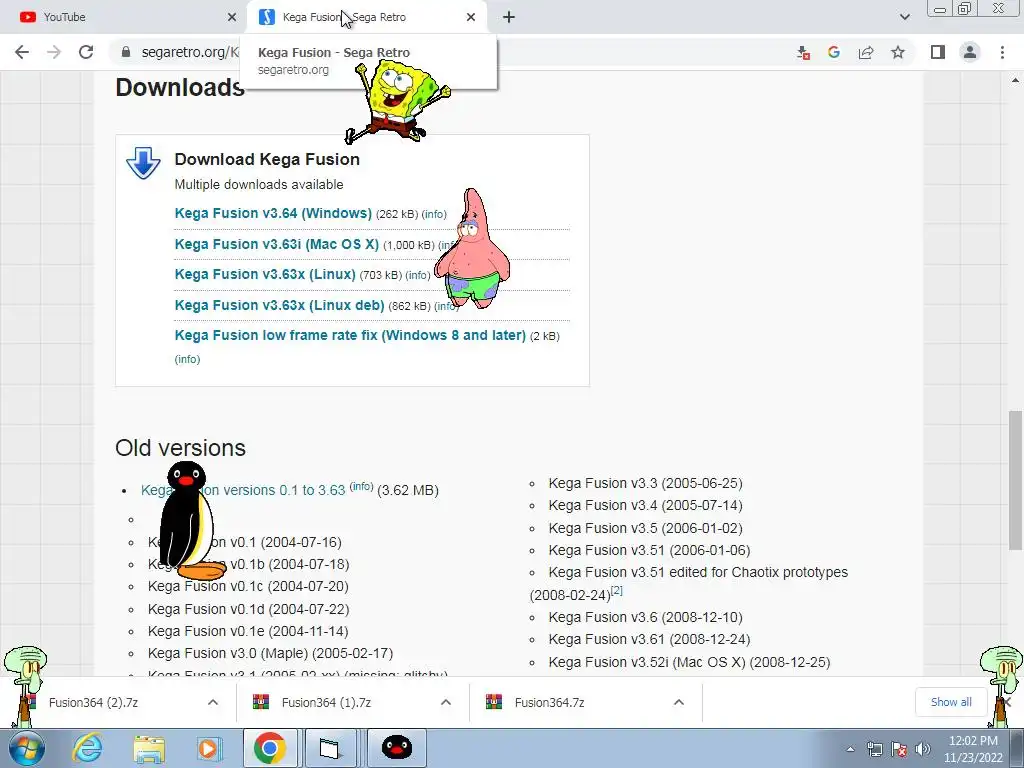Switch to Chrome in the taskbar
1024x768 pixels.
[x=270, y=748]
